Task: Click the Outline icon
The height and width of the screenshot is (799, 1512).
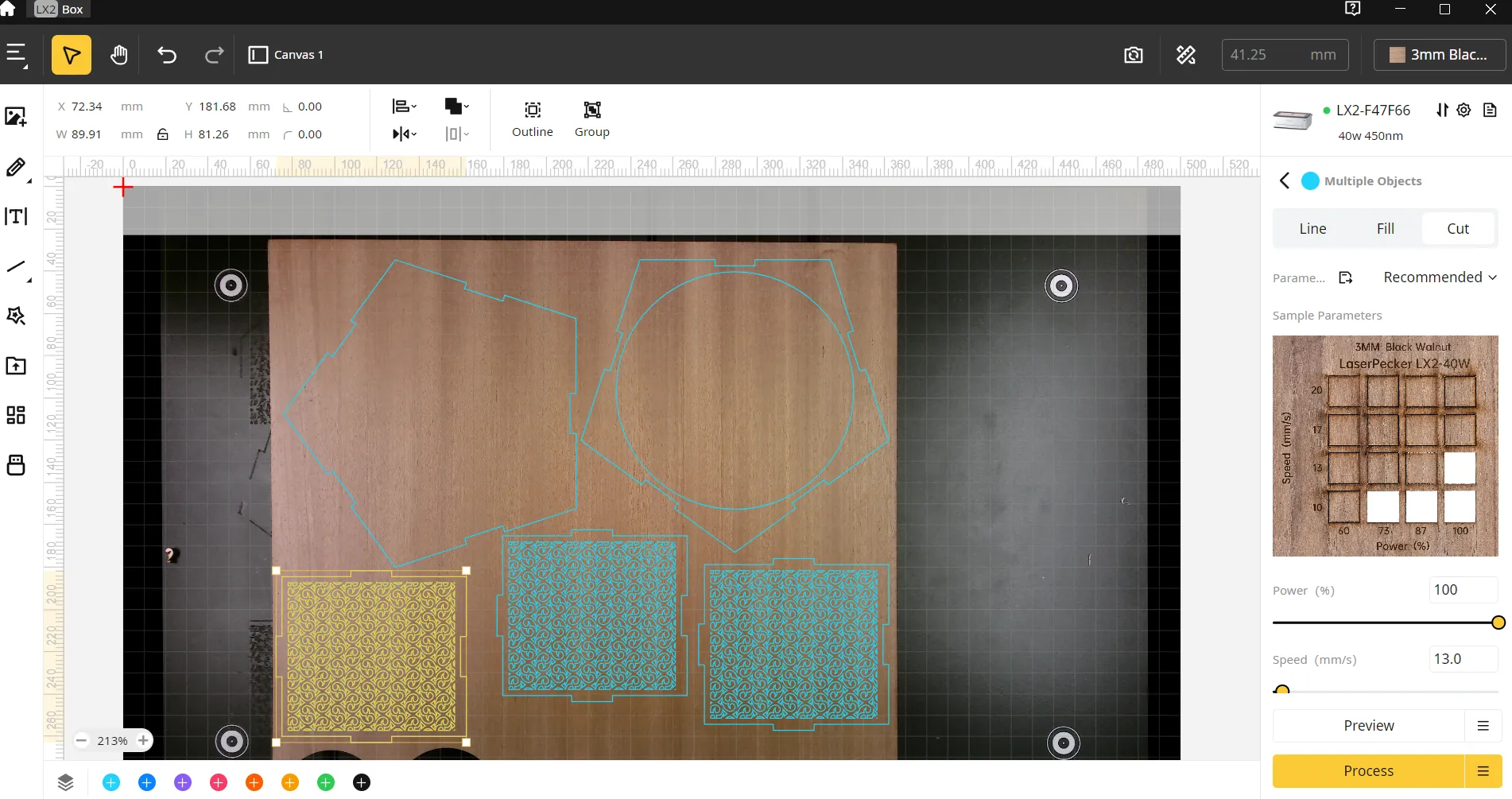Action: 533,119
